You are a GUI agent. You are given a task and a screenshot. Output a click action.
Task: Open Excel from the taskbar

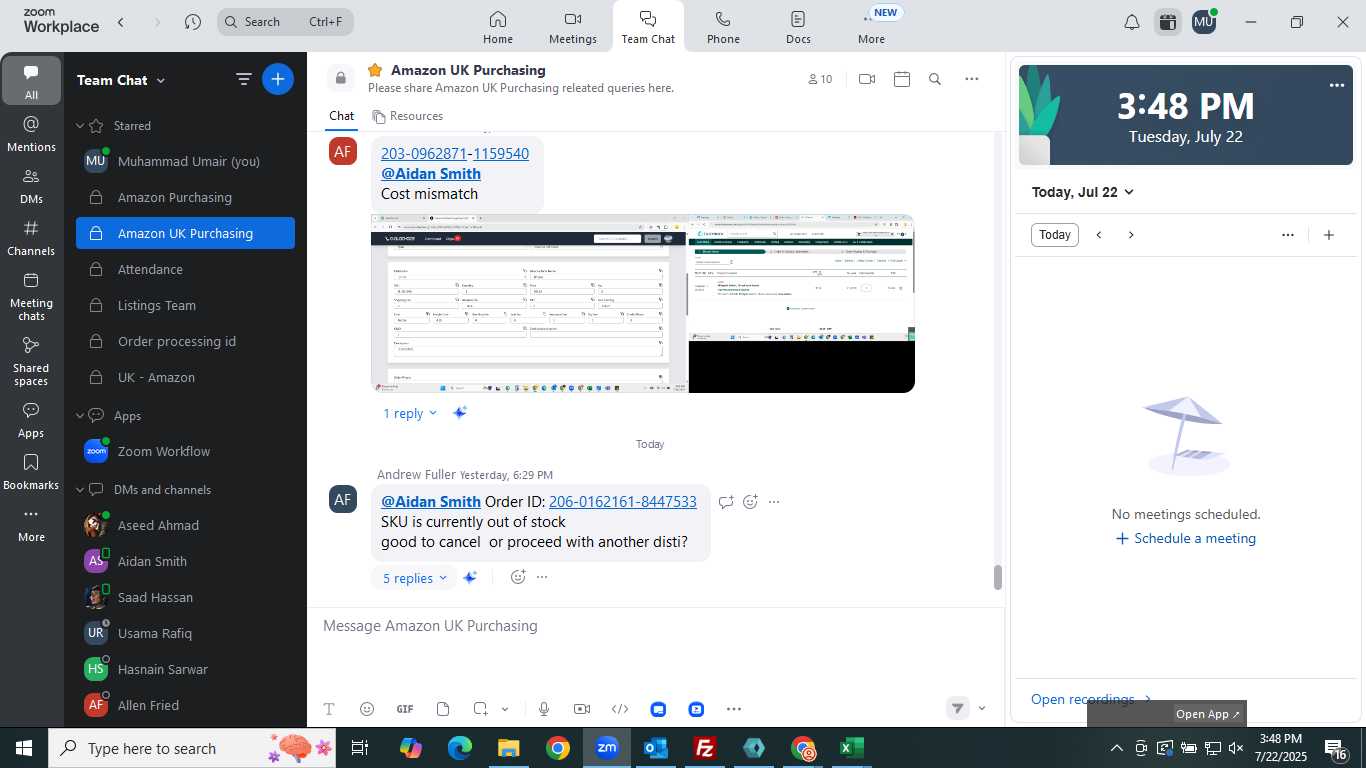852,748
